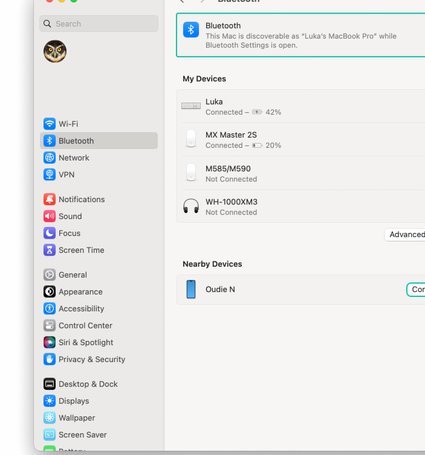Open the Sound speaker icon
This screenshot has width=425, height=455.
pos(49,216)
